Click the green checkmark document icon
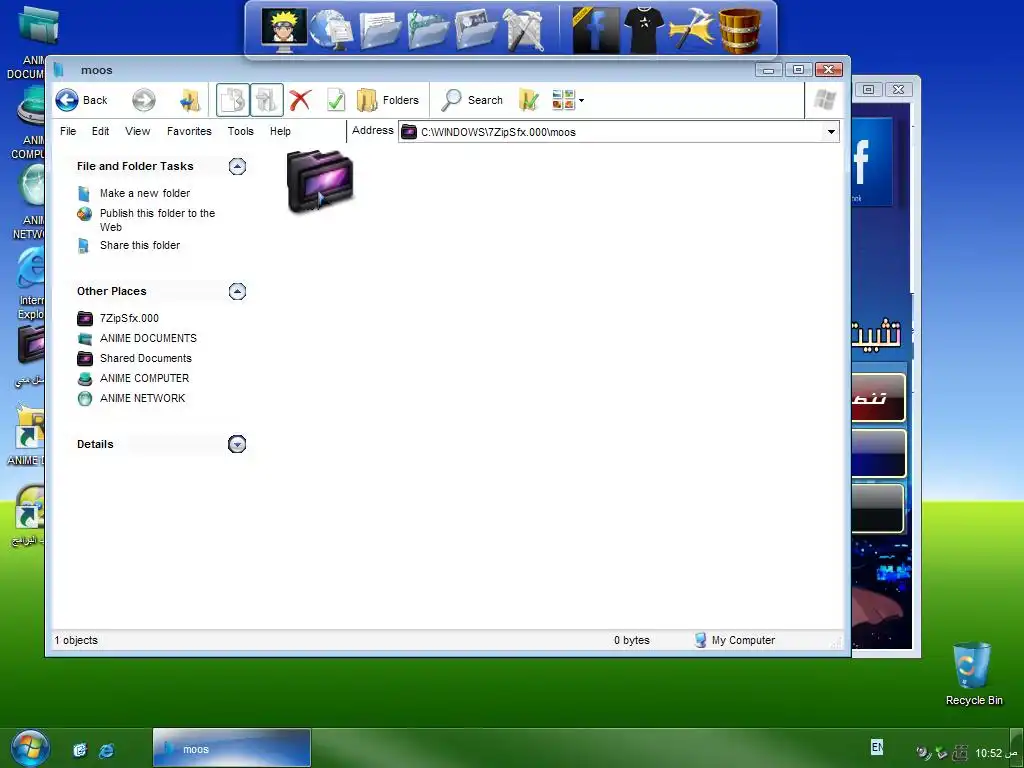This screenshot has width=1024, height=768. tap(336, 100)
